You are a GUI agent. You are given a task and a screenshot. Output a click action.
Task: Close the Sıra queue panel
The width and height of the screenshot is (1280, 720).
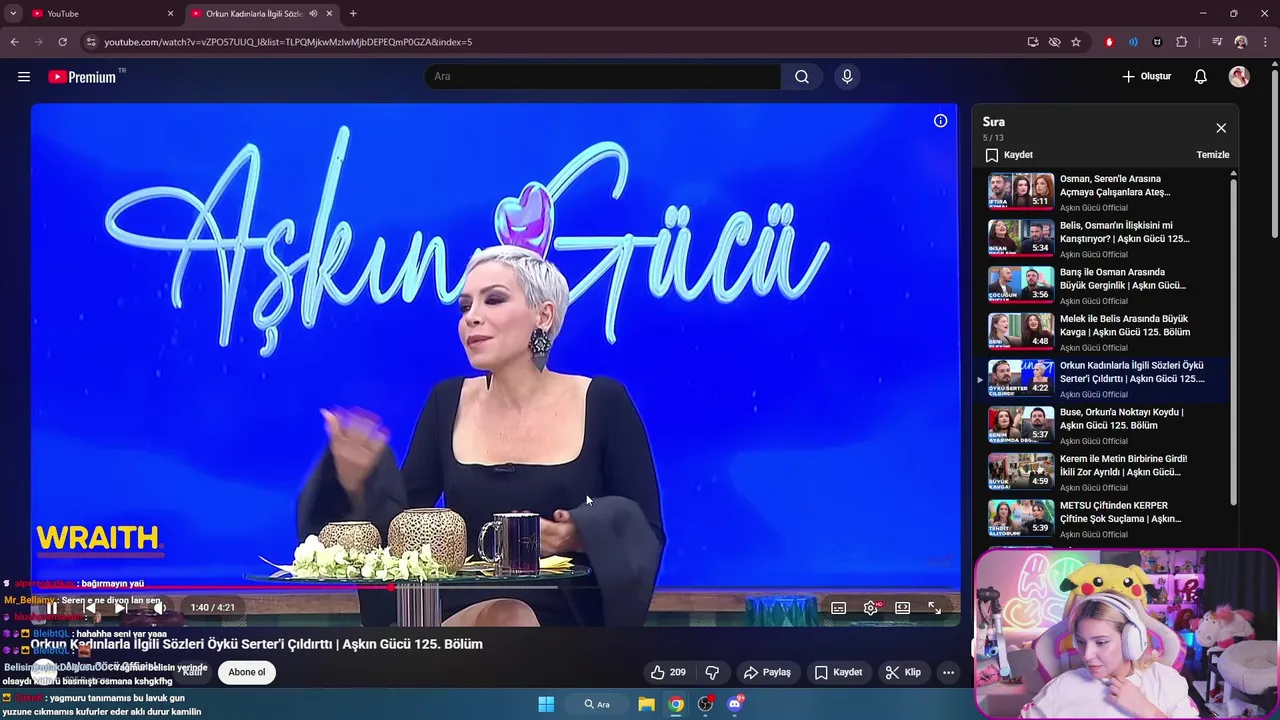tap(1221, 128)
